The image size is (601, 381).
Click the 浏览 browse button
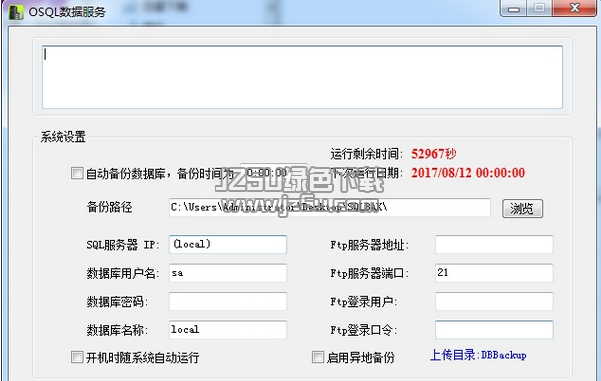522,209
